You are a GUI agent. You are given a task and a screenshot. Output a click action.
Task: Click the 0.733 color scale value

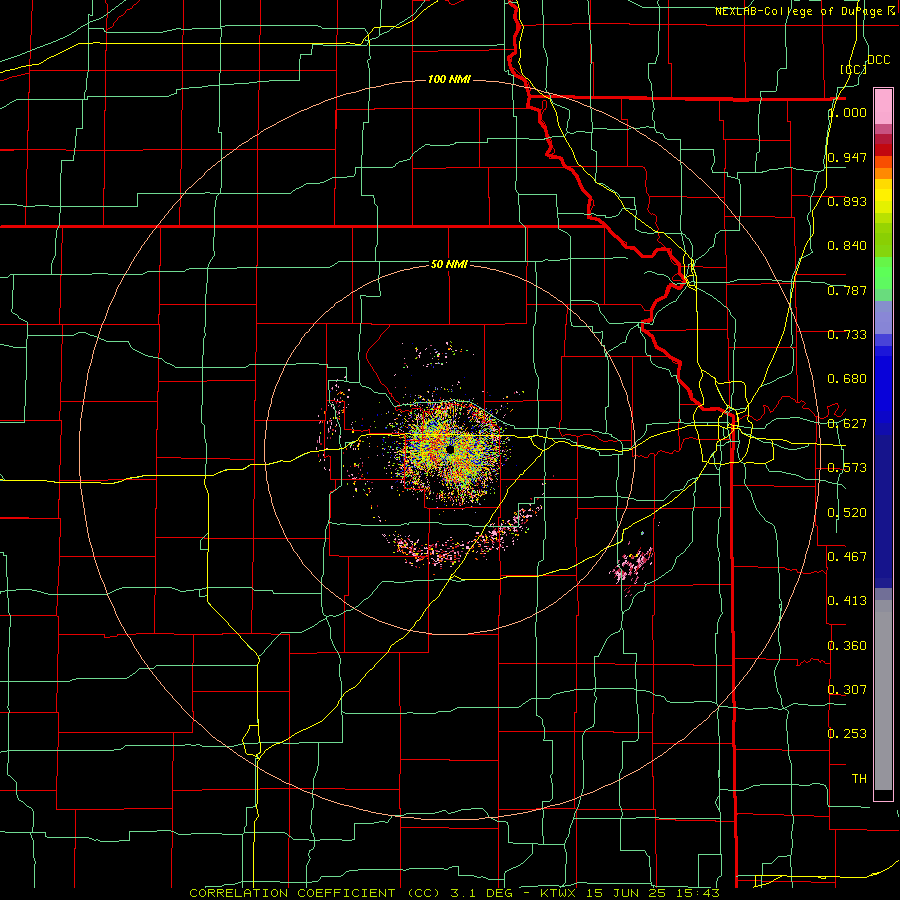coord(847,335)
